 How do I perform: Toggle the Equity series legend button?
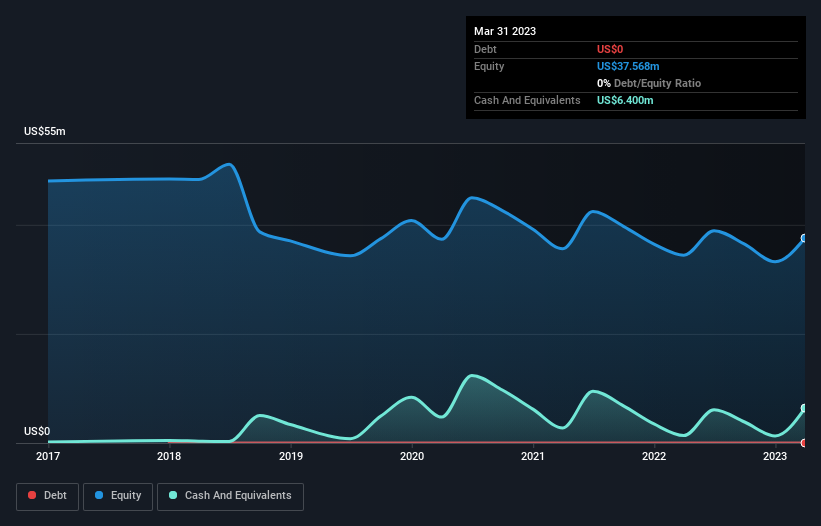118,496
